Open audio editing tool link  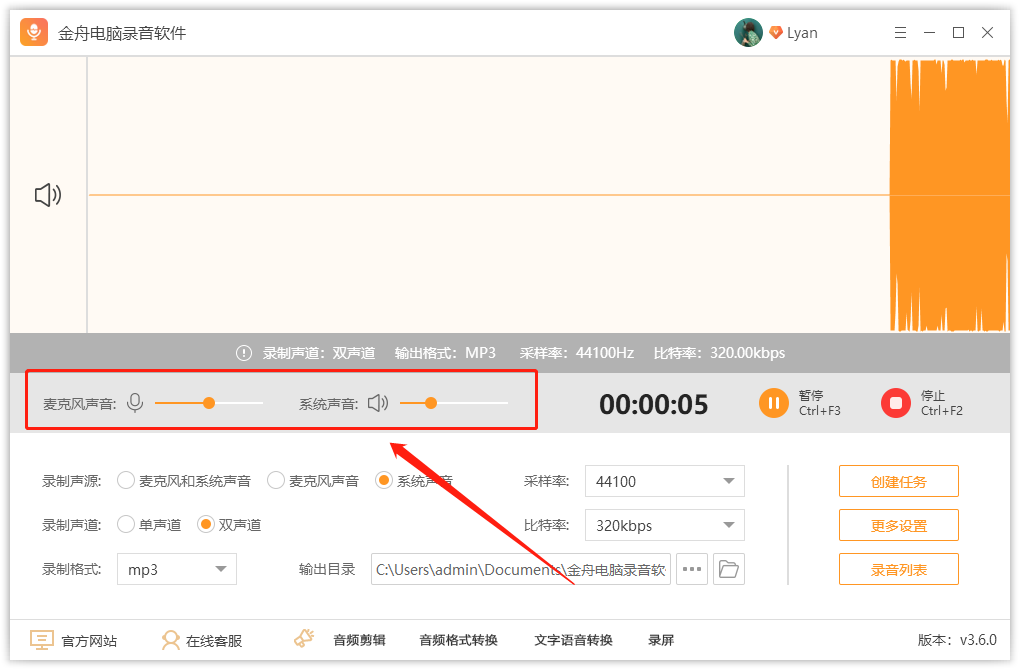[x=359, y=640]
